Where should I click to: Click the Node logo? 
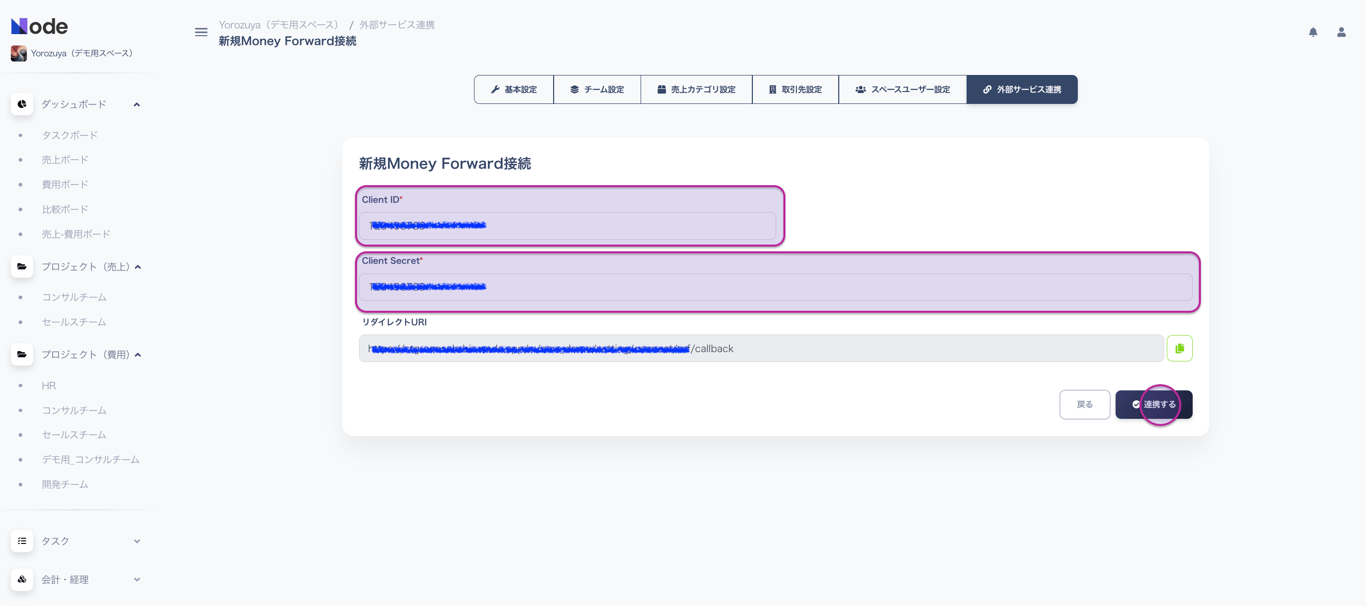click(39, 26)
